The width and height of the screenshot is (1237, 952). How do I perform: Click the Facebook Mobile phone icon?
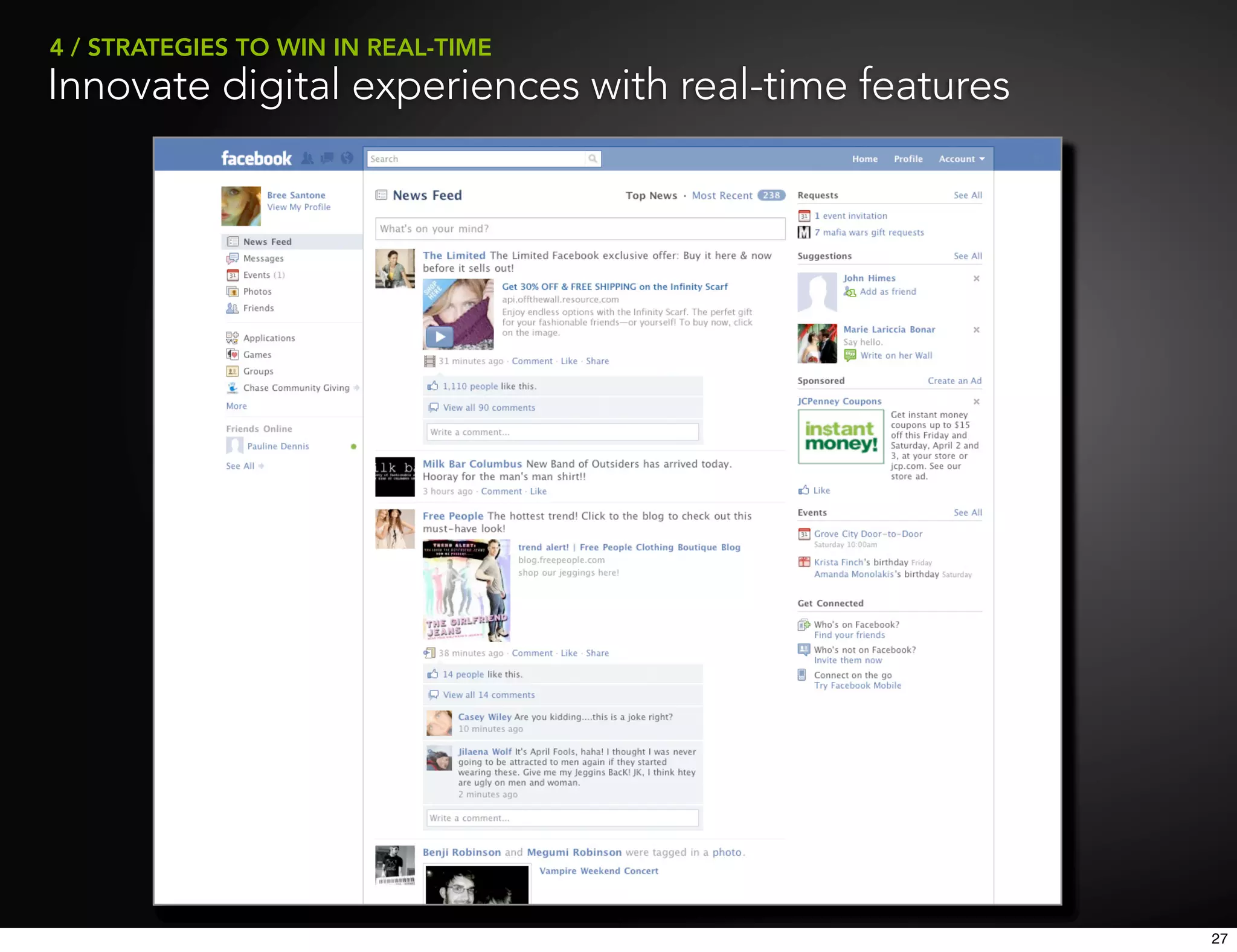pos(802,675)
